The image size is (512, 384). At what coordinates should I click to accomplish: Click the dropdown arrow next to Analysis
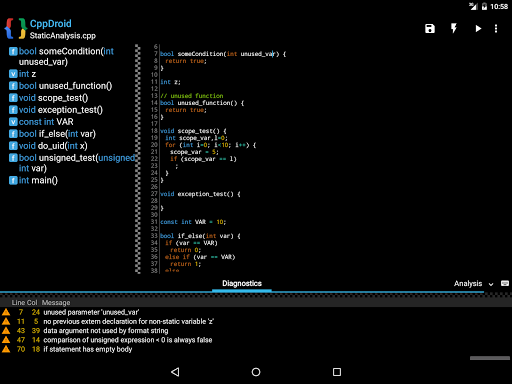(x=491, y=284)
